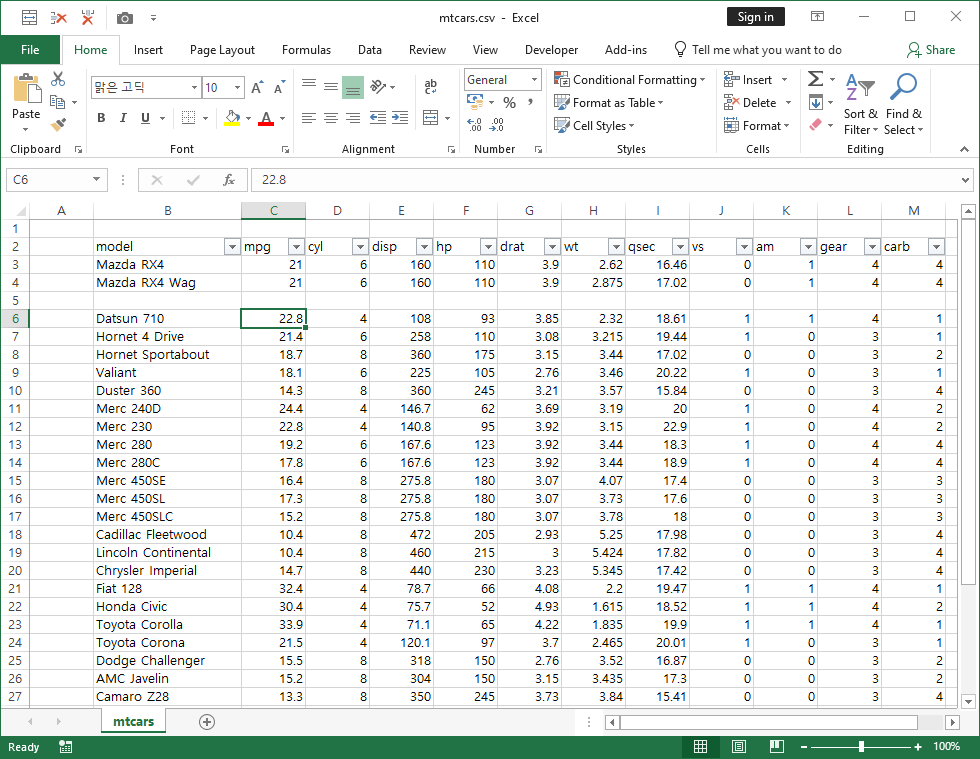Image resolution: width=980 pixels, height=759 pixels.
Task: Select the mtcars sheet tab
Action: click(133, 721)
